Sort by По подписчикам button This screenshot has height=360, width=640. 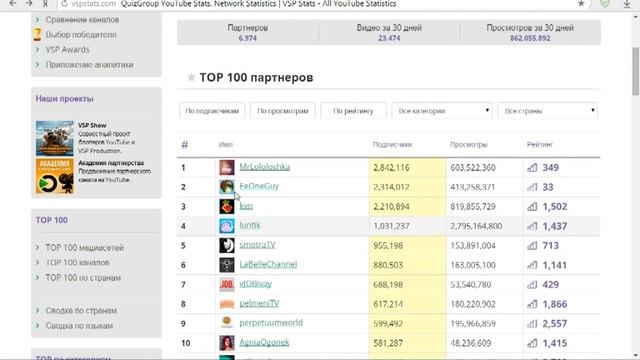[212, 111]
